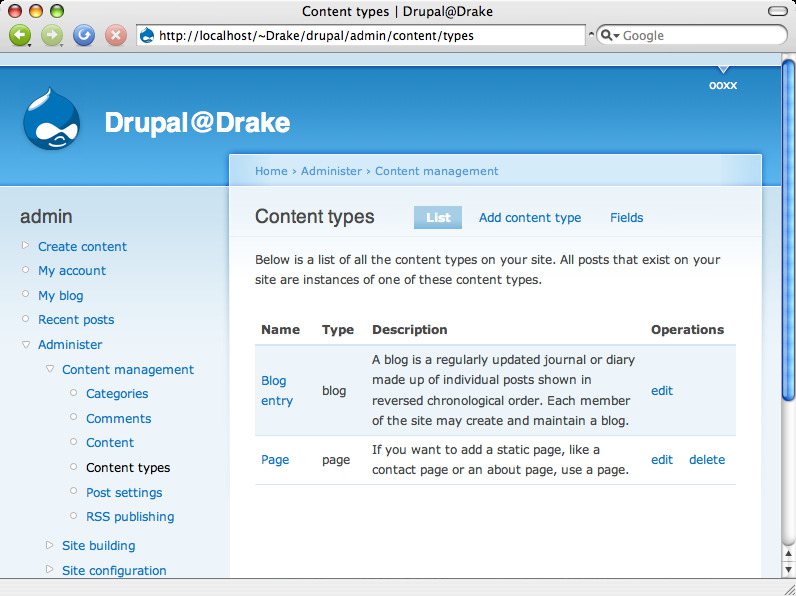796x596 pixels.
Task: Click the blue Reload page button
Action: tap(84, 36)
